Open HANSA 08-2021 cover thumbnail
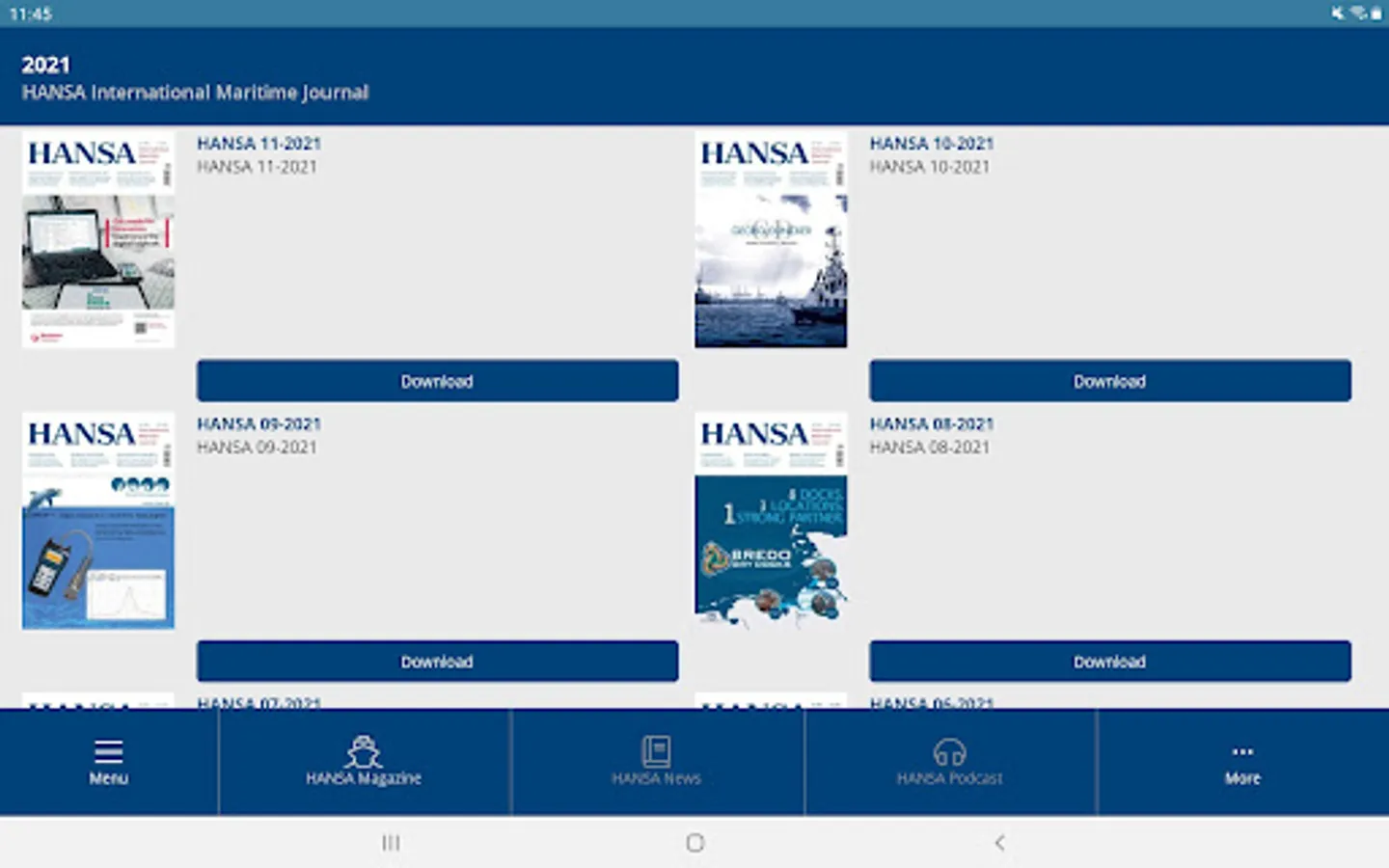1389x868 pixels. tap(771, 521)
